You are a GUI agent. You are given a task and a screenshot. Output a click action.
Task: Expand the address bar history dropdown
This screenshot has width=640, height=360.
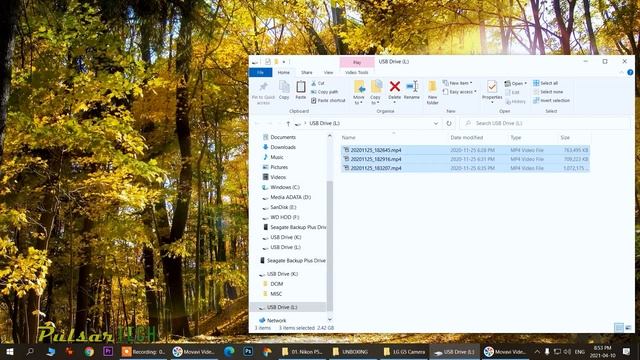pyautogui.click(x=436, y=123)
